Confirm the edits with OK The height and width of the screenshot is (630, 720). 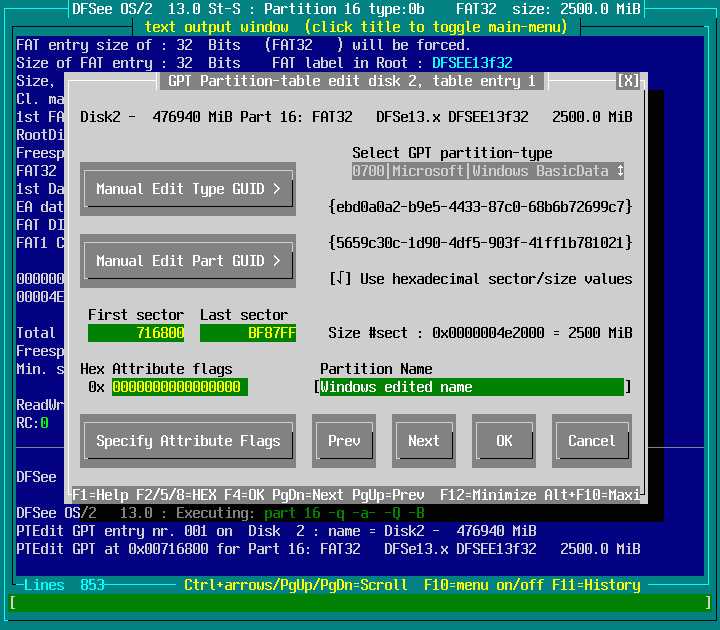point(503,441)
